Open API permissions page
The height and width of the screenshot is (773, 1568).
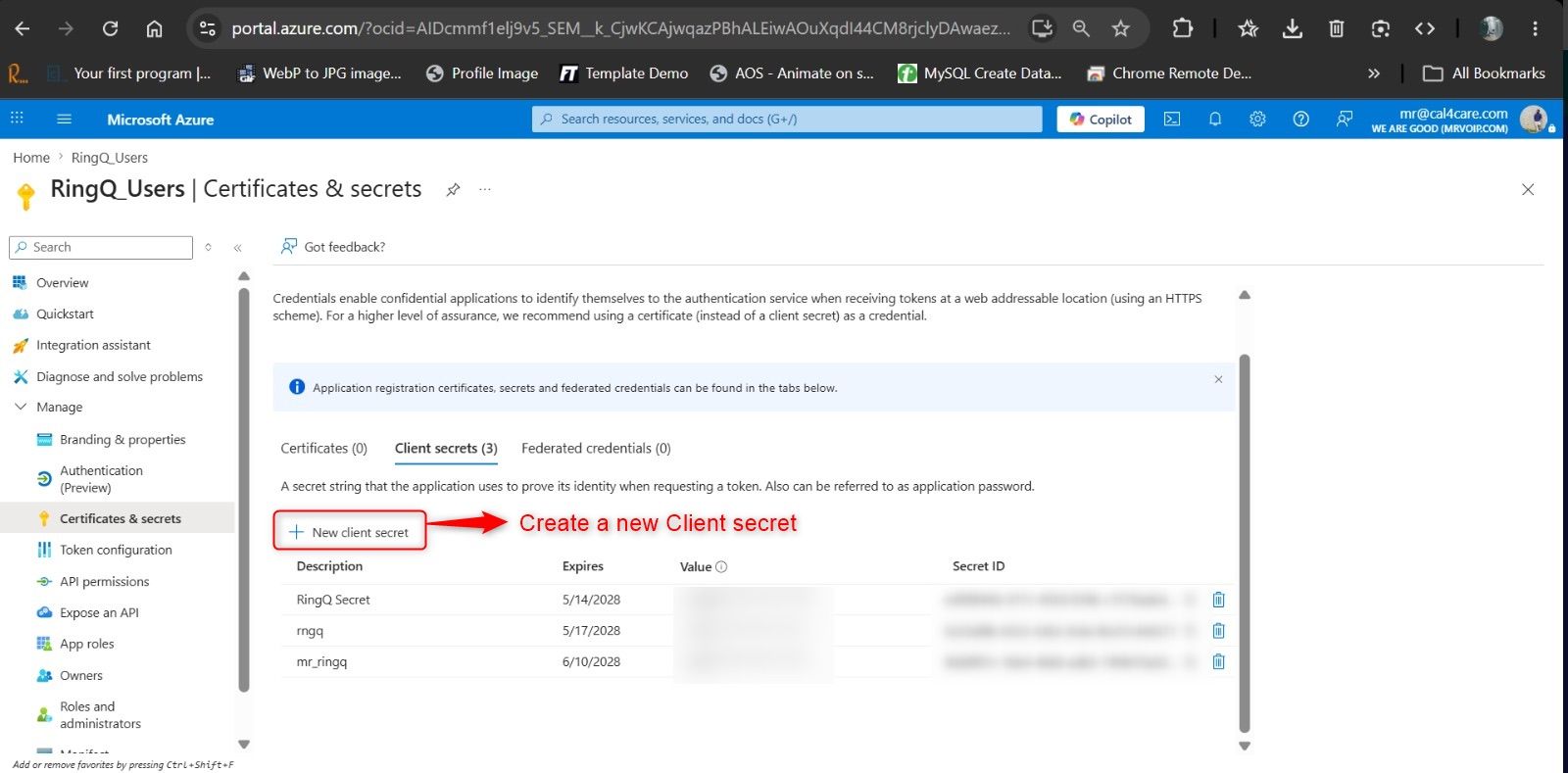(x=104, y=582)
